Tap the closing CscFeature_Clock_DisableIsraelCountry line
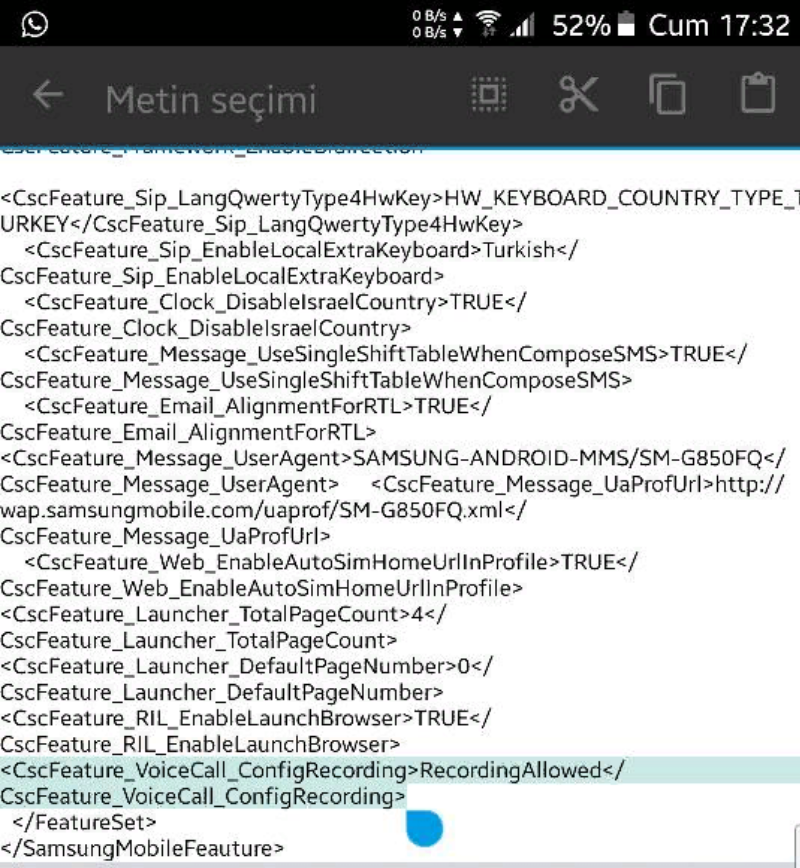 pyautogui.click(x=205, y=328)
